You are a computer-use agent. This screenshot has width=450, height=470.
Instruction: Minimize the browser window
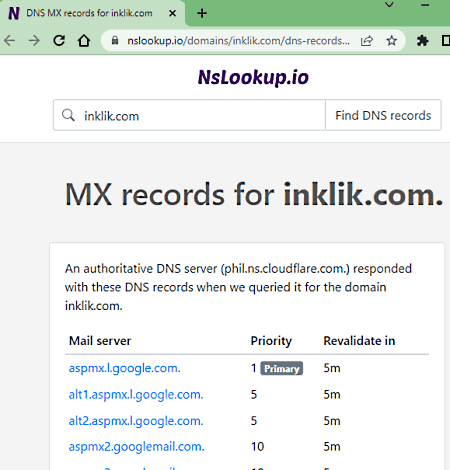[x=425, y=5]
